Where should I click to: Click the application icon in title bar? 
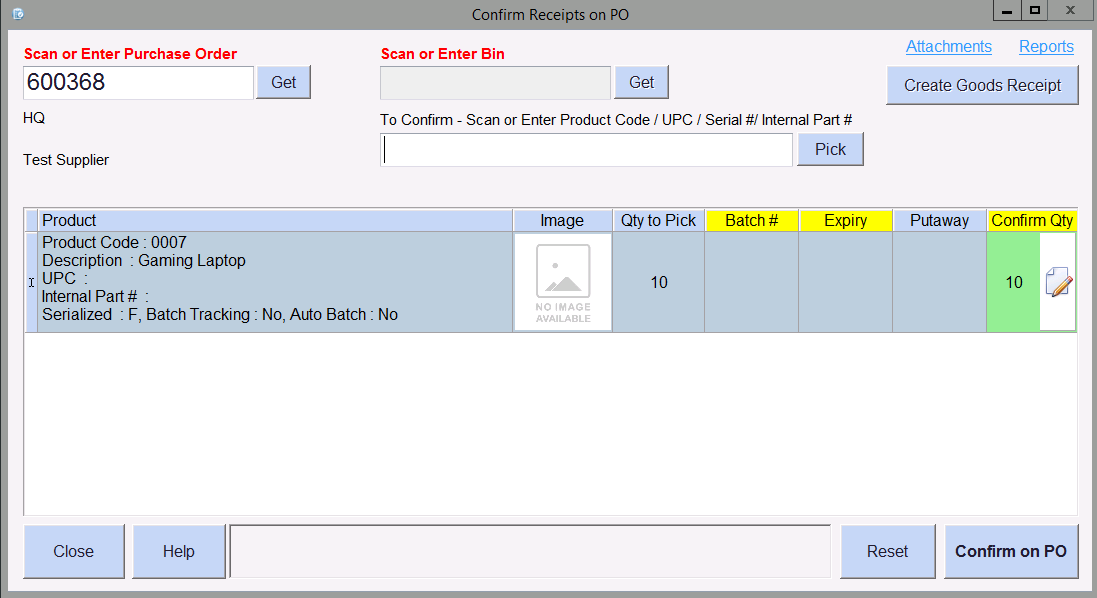click(17, 13)
